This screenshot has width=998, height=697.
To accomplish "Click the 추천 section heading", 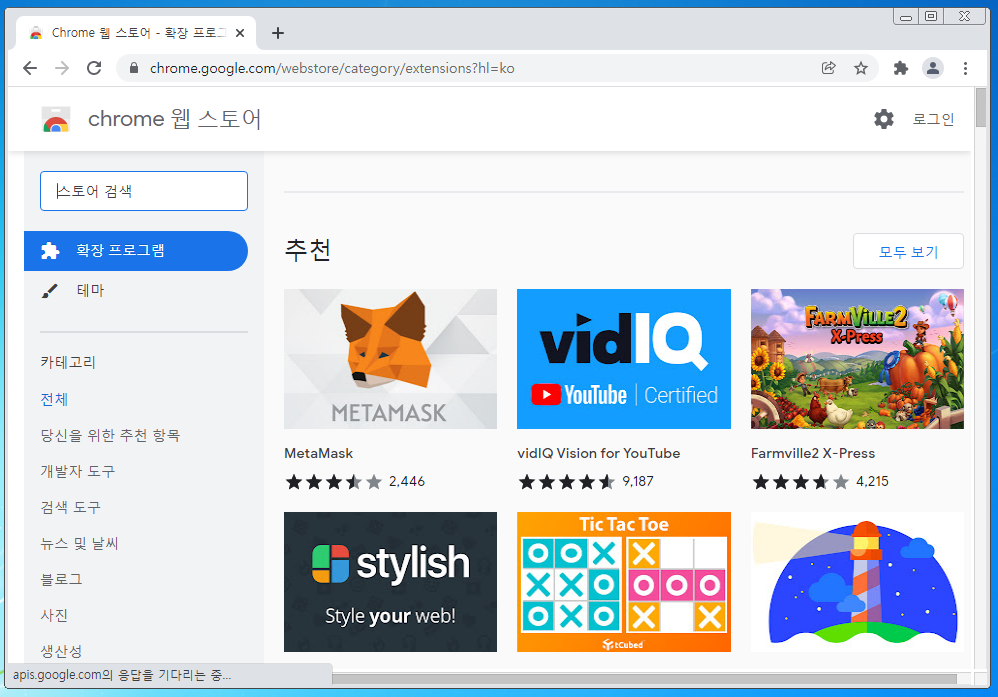I will coord(307,250).
